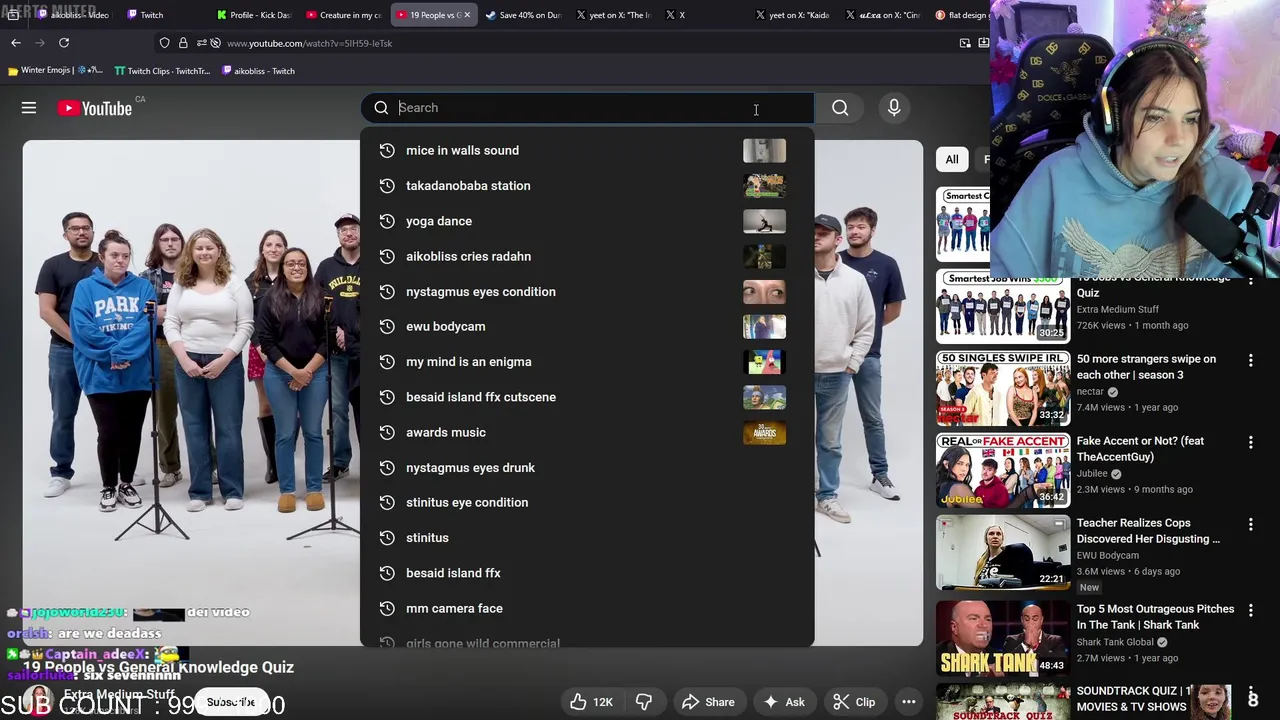The image size is (1280, 720).
Task: Open 'aikobliss - Twitch' bookmark
Action: 258,71
